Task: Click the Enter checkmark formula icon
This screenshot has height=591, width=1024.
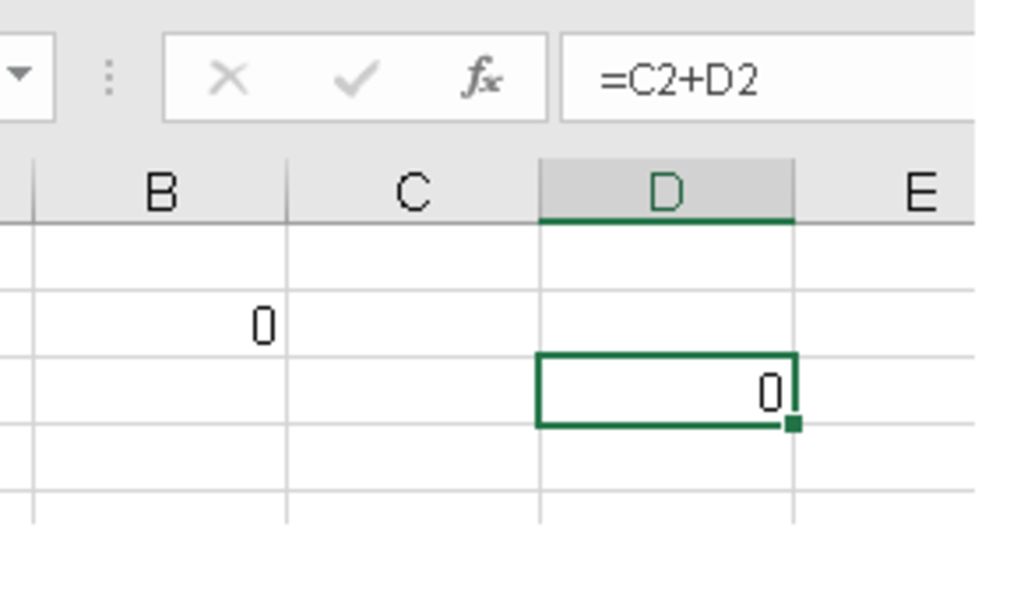Action: point(355,78)
